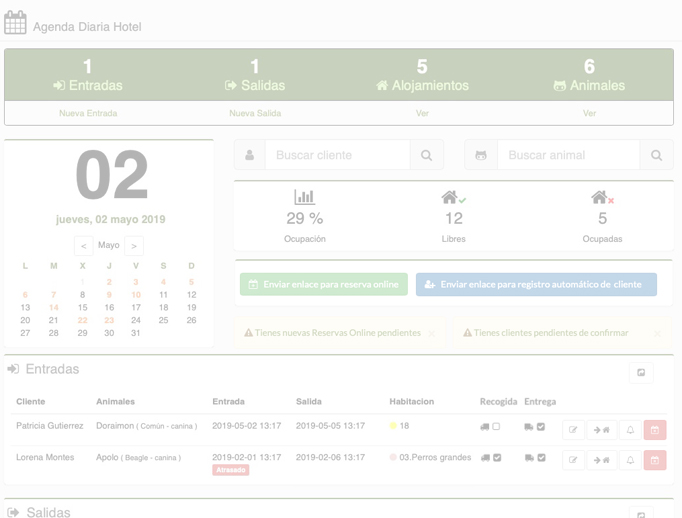The height and width of the screenshot is (518, 682).
Task: Click the Entradas panel expand icon
Action: point(641,373)
